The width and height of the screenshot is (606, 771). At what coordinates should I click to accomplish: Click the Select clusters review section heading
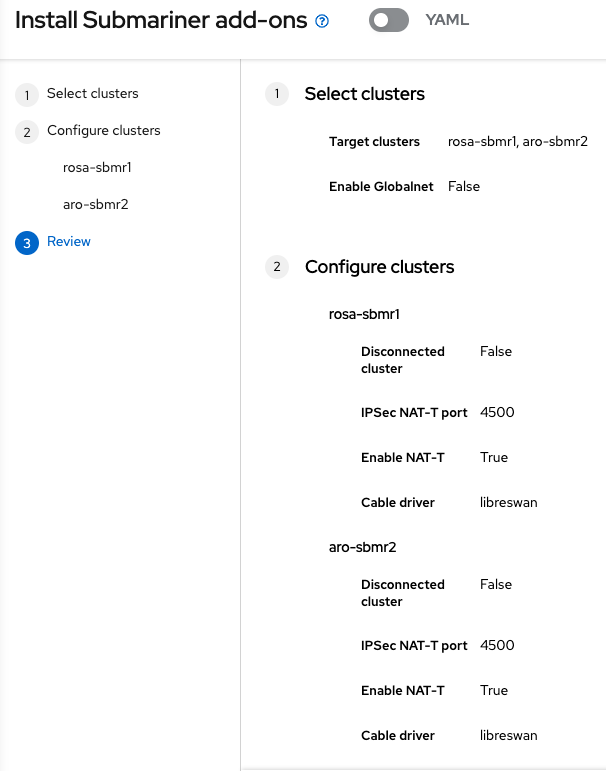(364, 94)
